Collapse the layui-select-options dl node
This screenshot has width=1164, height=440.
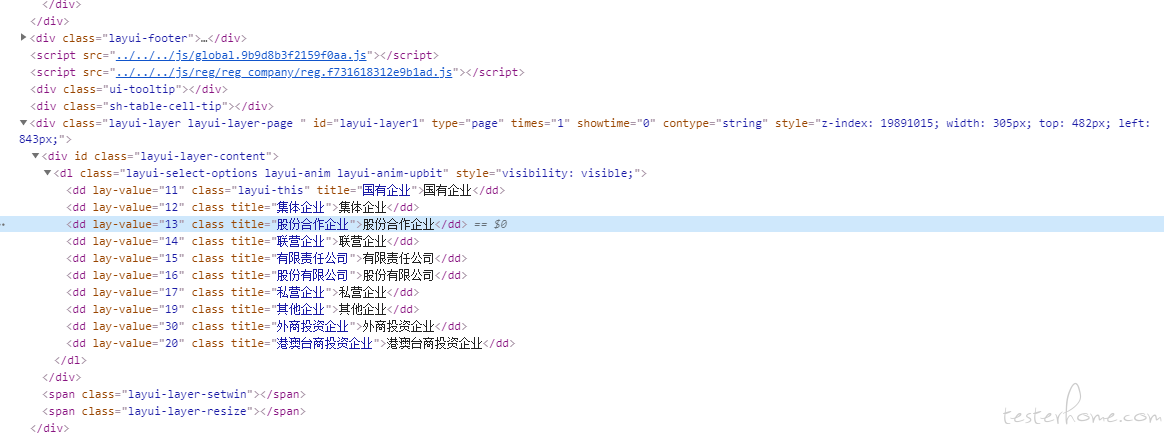(48, 173)
